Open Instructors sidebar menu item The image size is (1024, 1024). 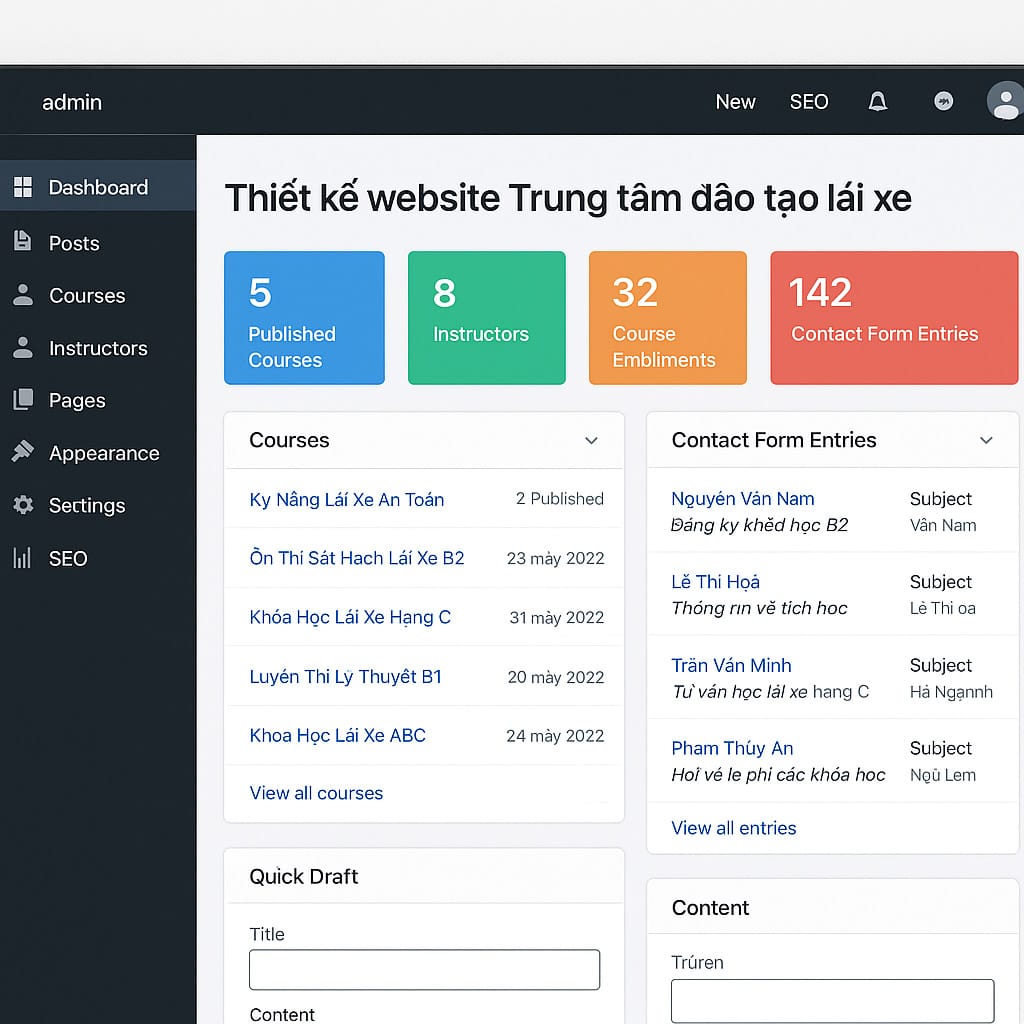click(x=98, y=348)
